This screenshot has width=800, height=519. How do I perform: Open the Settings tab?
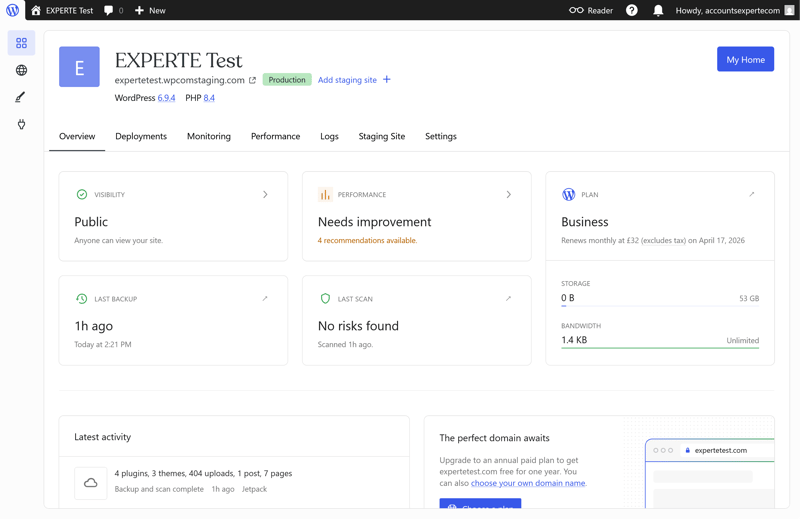[x=441, y=136]
